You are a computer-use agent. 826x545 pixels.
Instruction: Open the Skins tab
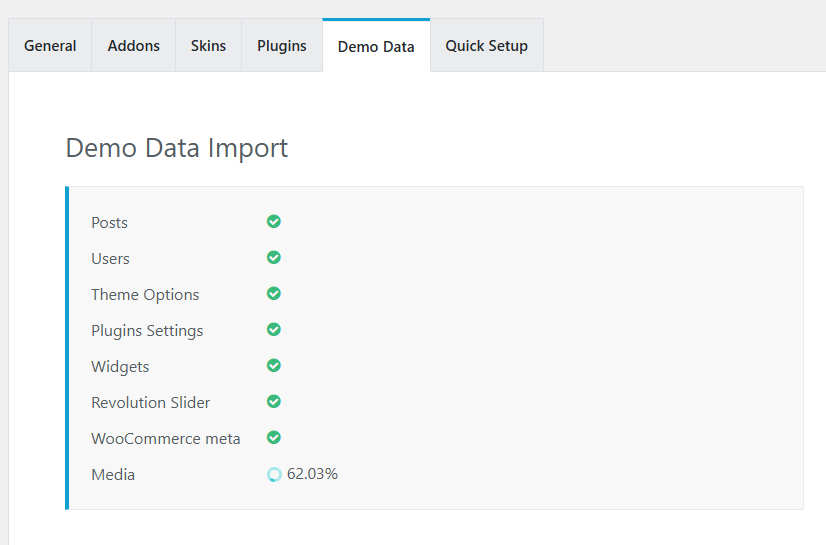[209, 46]
